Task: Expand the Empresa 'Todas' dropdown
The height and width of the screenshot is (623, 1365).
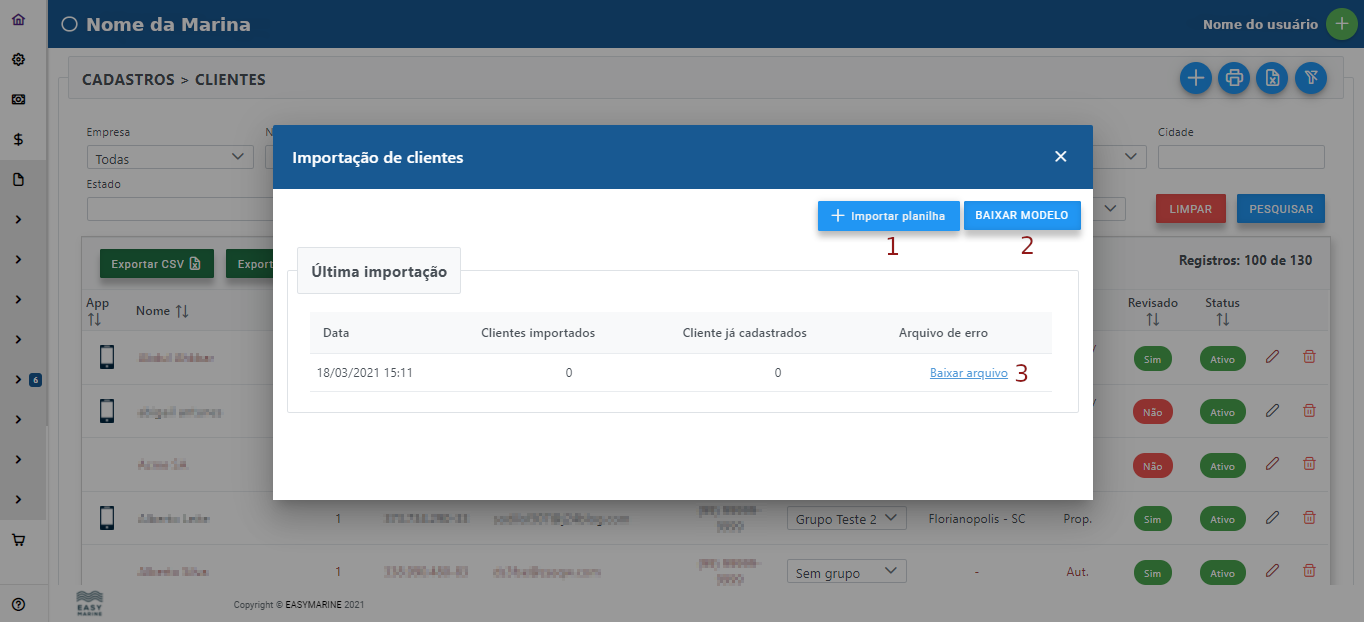Action: (169, 156)
